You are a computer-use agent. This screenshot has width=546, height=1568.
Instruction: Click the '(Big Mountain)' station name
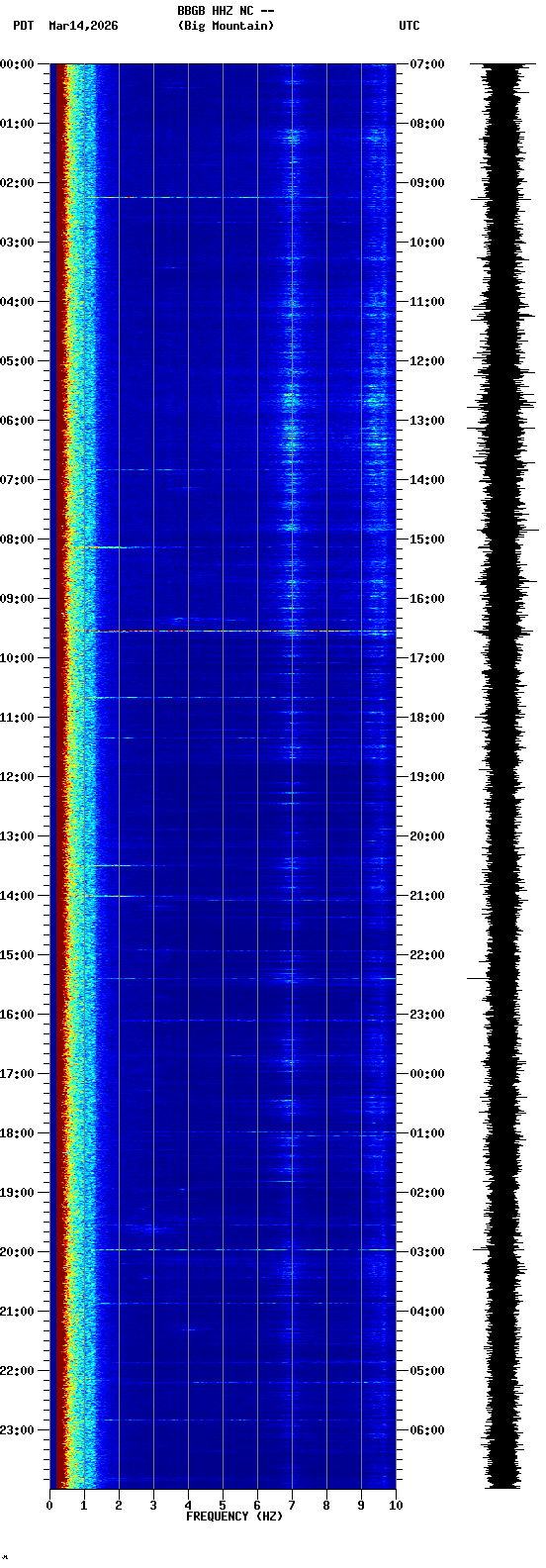[226, 26]
